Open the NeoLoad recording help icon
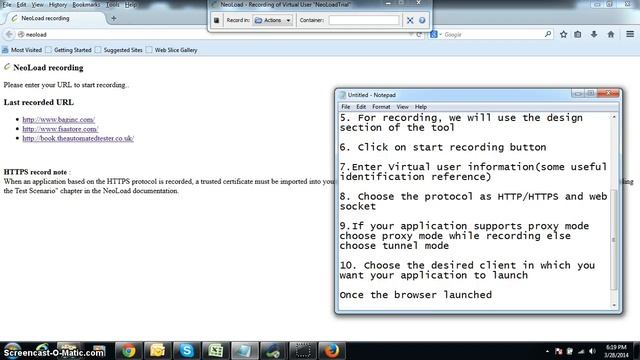The image size is (640, 360). click(422, 20)
